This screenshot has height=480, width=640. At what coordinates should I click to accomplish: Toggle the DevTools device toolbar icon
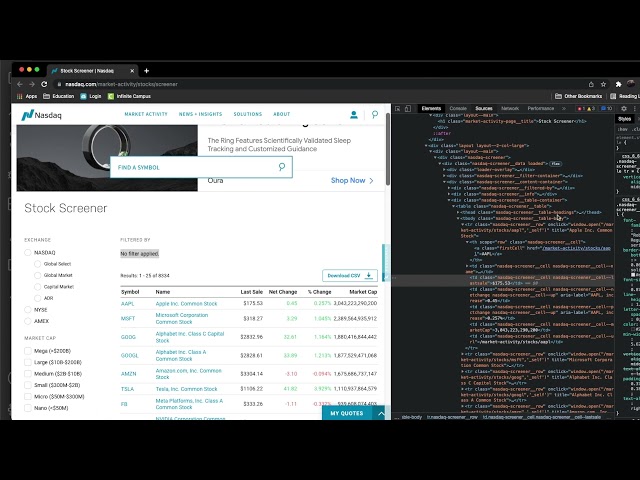(408, 109)
